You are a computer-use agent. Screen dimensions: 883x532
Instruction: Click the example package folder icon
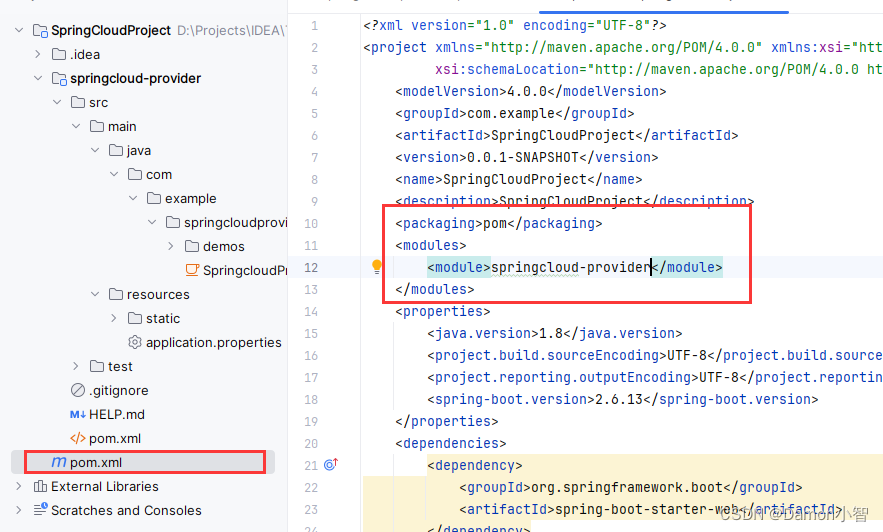pos(154,198)
